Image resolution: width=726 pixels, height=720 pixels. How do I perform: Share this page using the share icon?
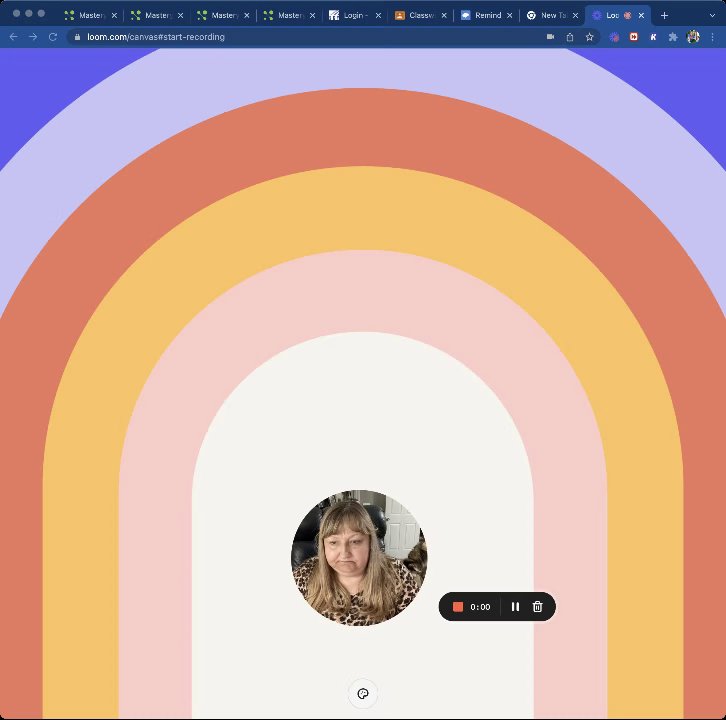pyautogui.click(x=570, y=37)
